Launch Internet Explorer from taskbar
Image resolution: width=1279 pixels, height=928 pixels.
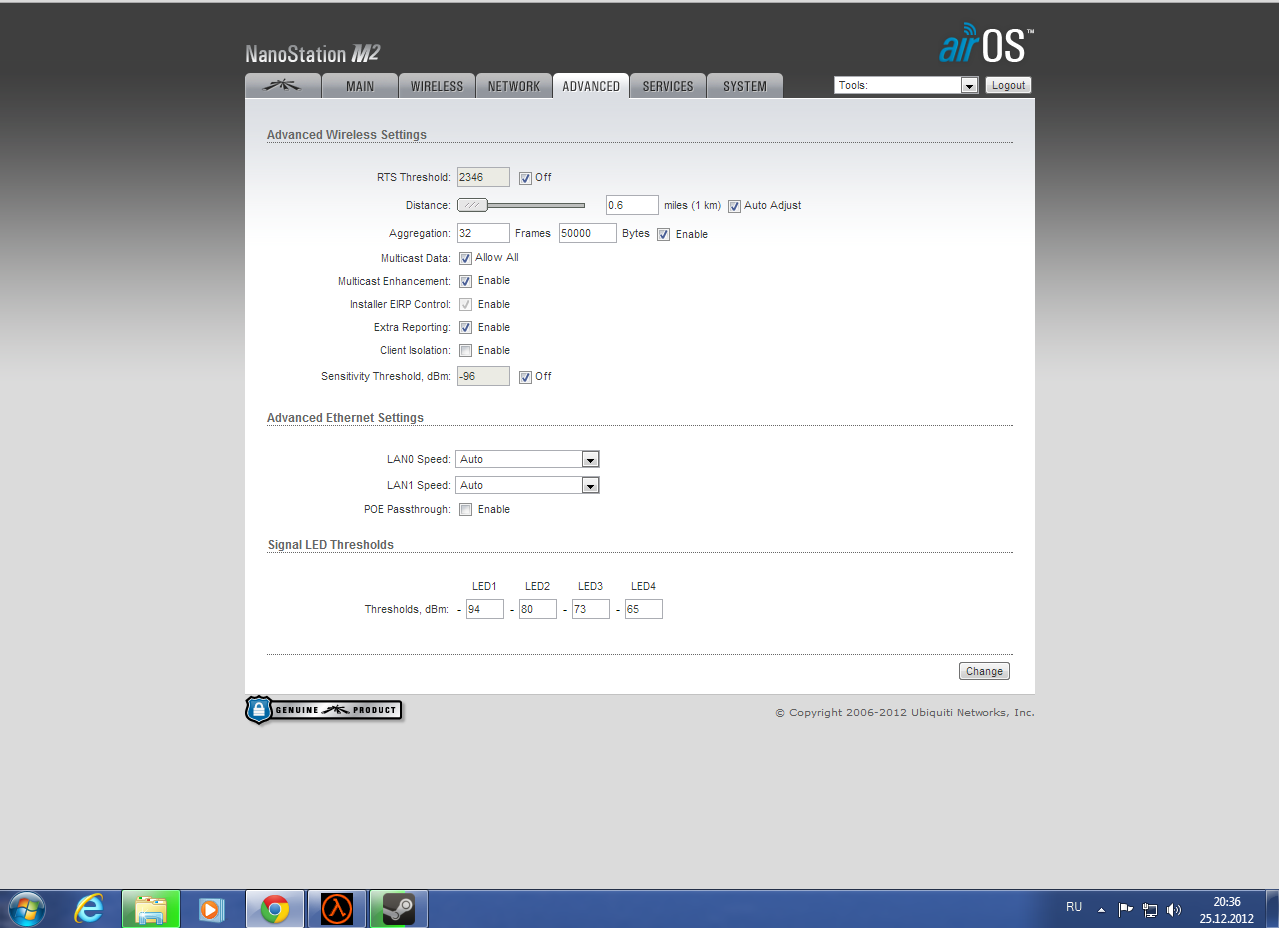click(x=89, y=909)
